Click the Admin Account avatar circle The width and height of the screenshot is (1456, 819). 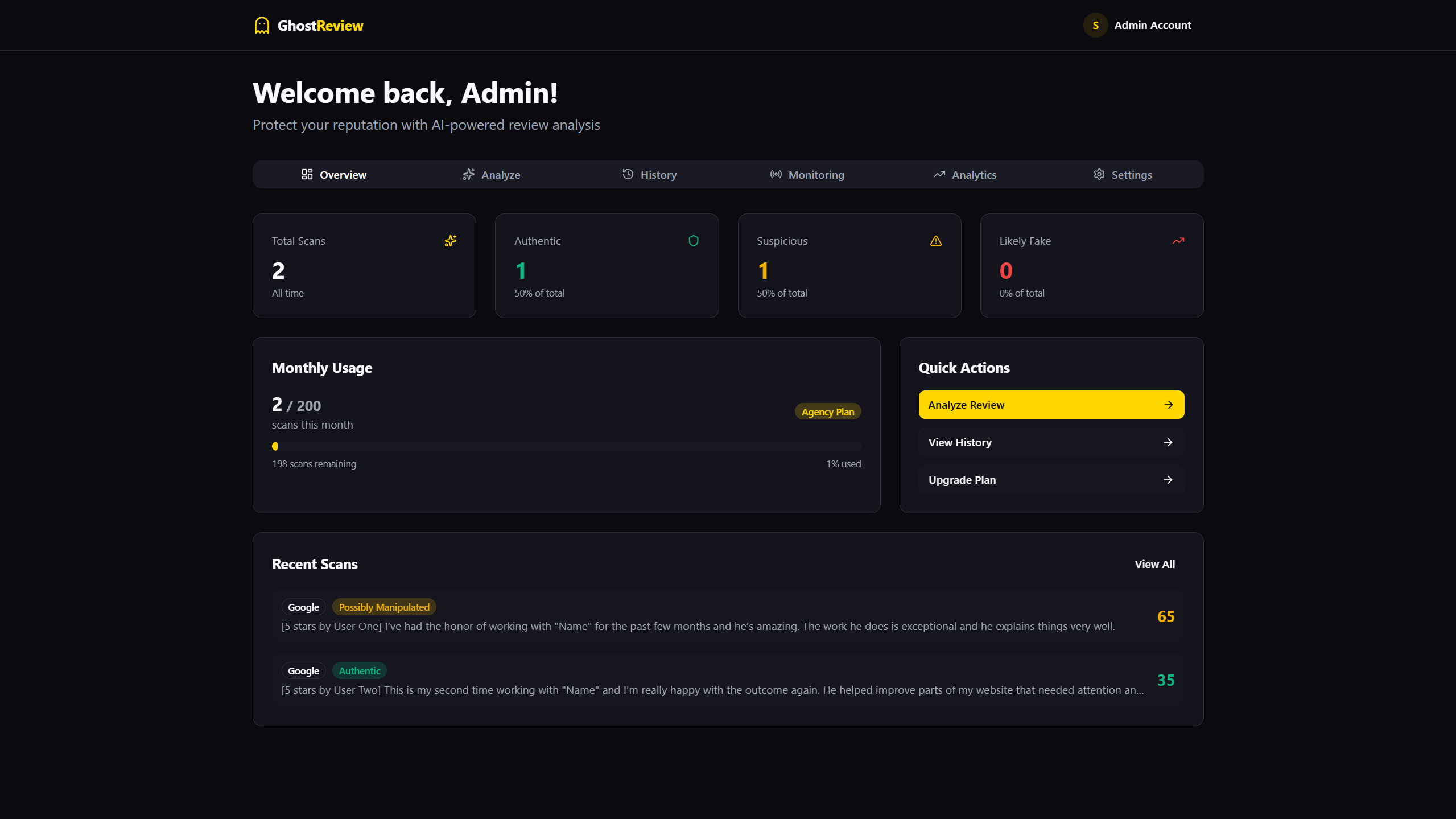[x=1095, y=25]
